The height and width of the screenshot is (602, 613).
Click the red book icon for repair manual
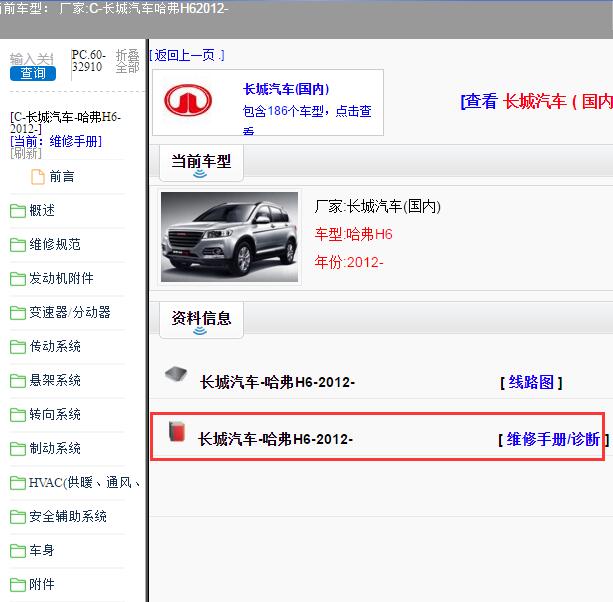click(x=177, y=432)
